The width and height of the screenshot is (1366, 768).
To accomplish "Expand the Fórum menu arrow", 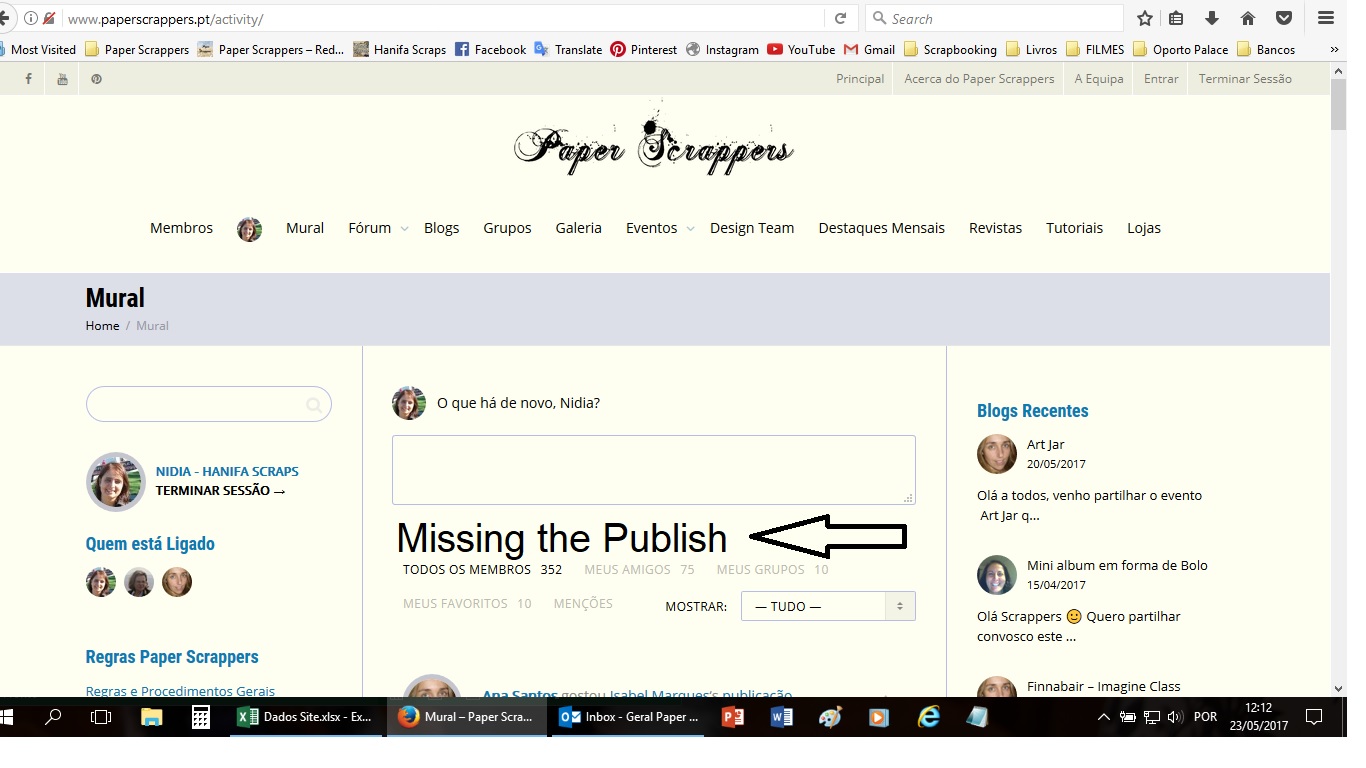I will pyautogui.click(x=404, y=229).
